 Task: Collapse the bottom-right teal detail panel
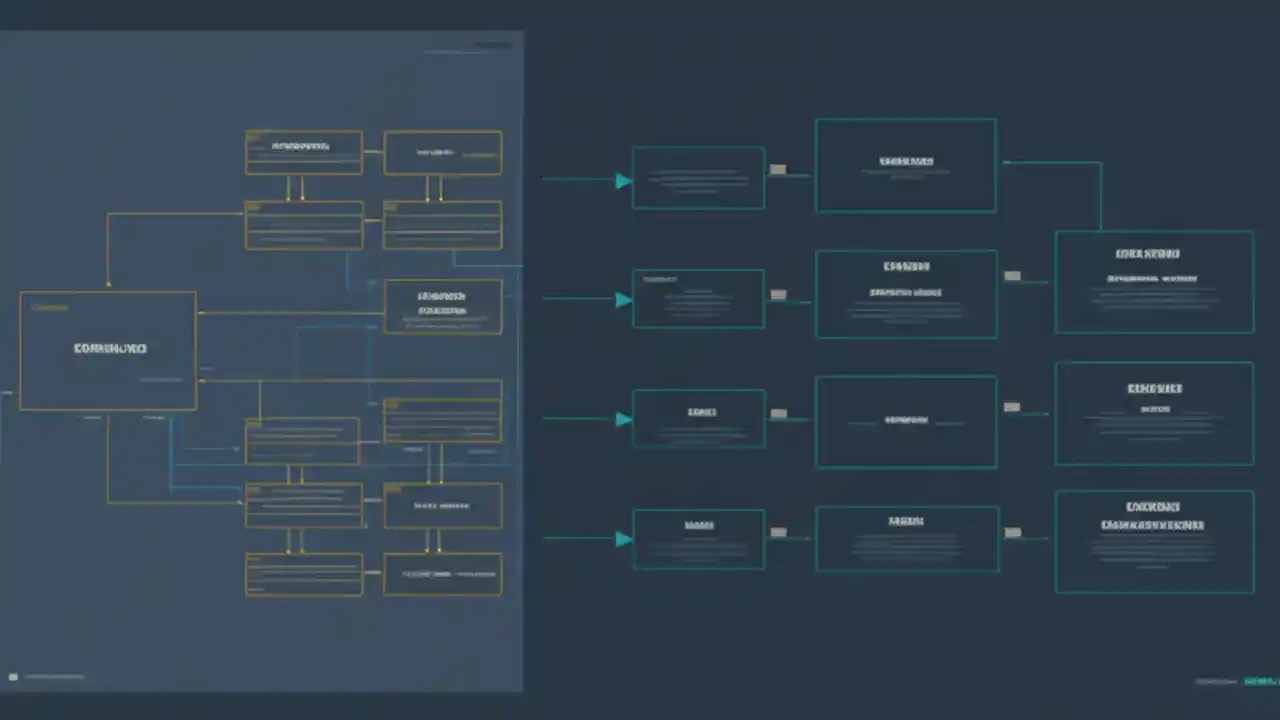pyautogui.click(x=1153, y=540)
